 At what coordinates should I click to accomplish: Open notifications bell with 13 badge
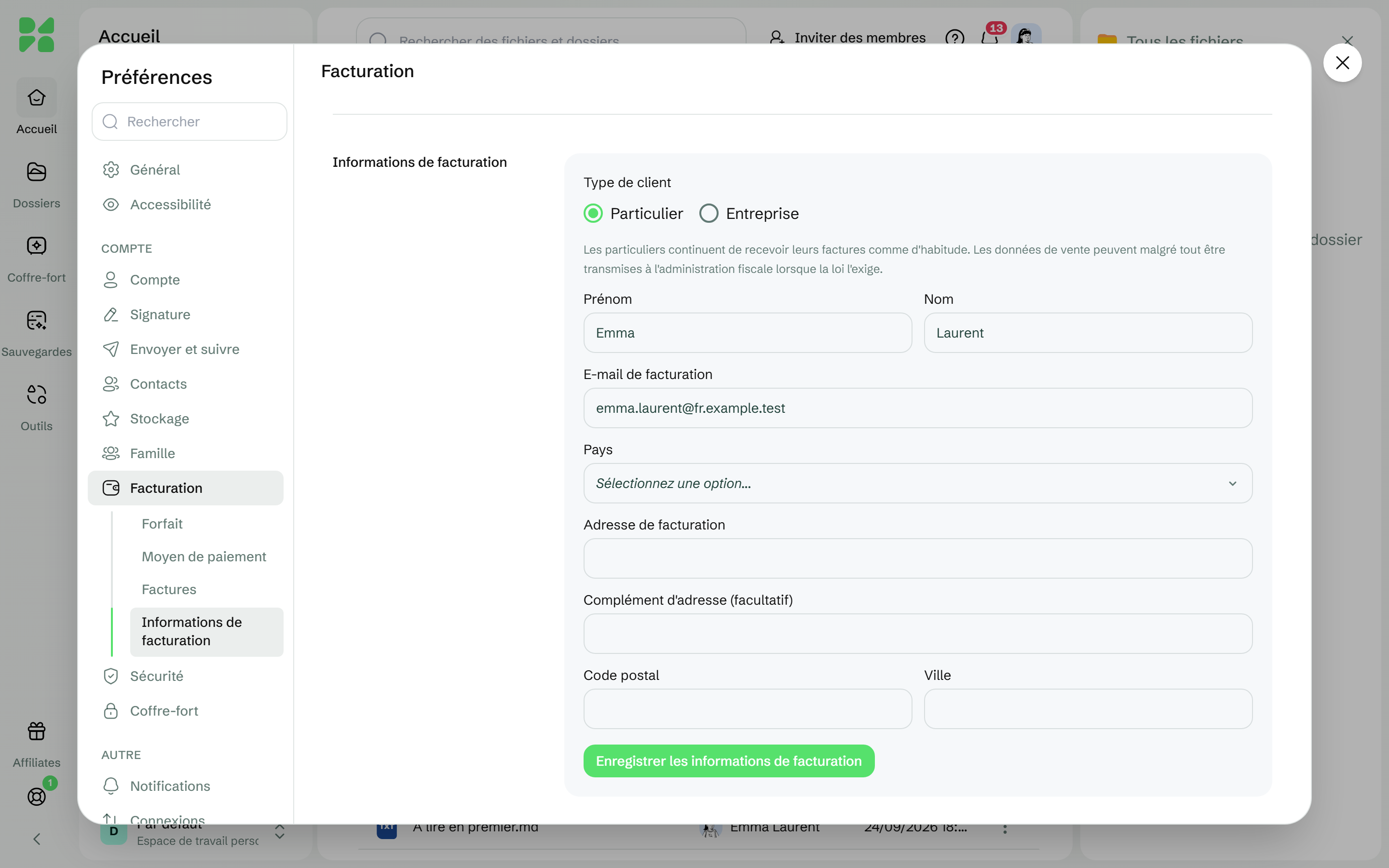tap(990, 37)
